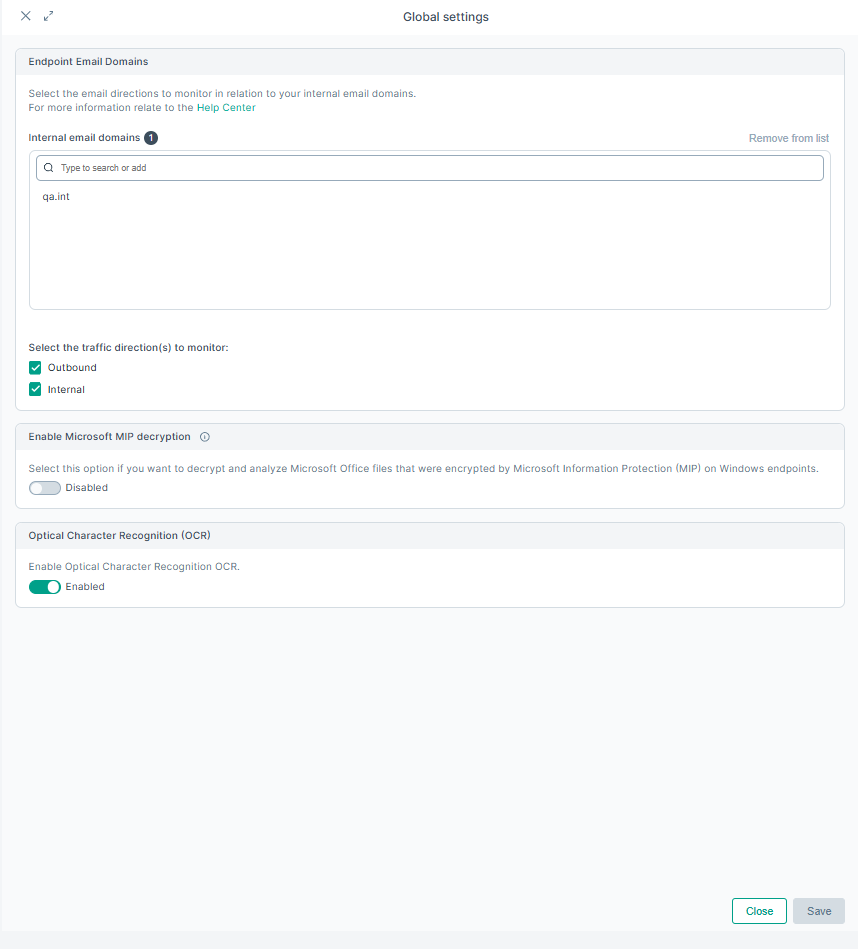Click the Save button
This screenshot has height=949, width=858.
tap(819, 911)
